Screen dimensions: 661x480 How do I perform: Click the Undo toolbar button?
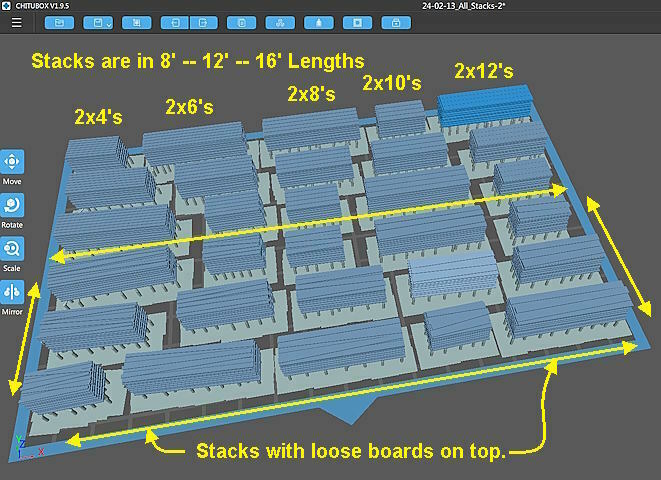coord(175,23)
